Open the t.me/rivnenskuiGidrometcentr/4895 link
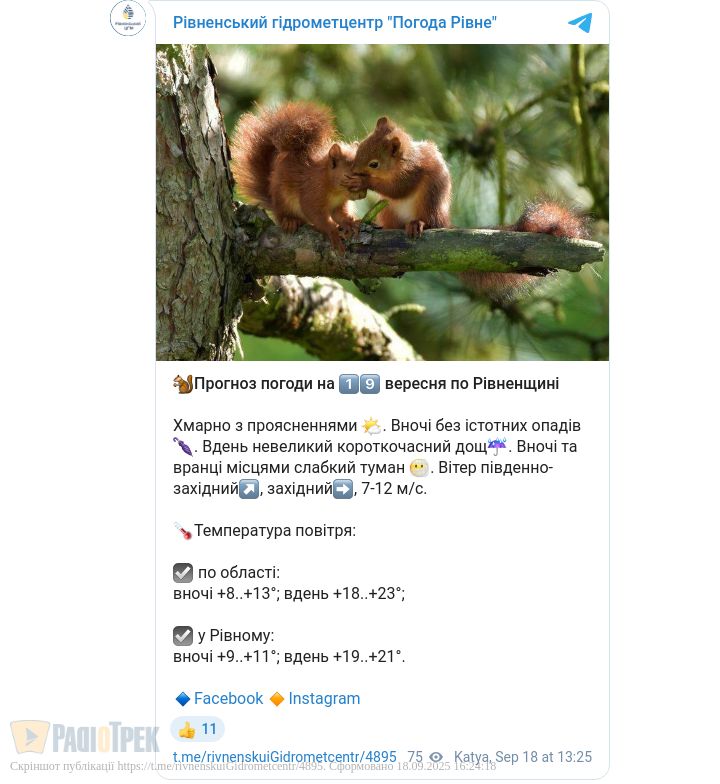 [285, 757]
